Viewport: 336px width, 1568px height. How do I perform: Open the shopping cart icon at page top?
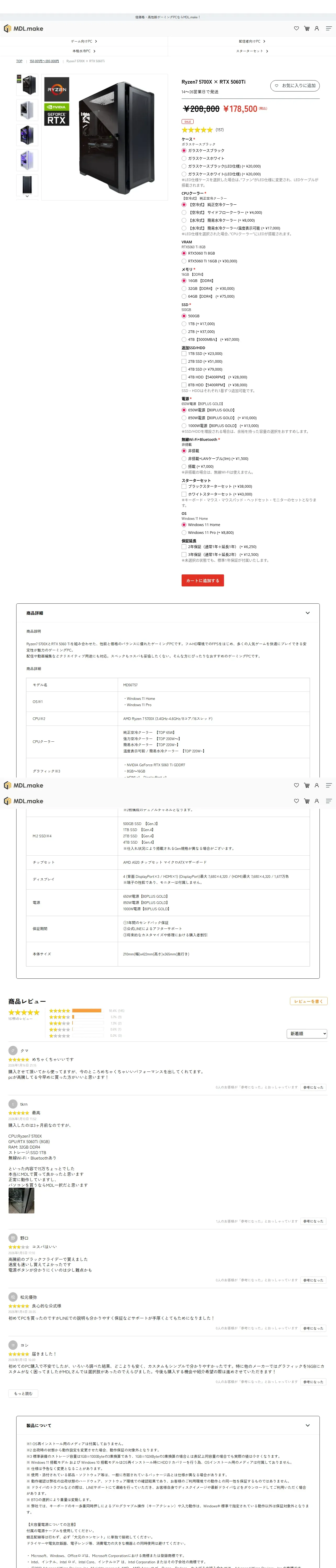(x=307, y=28)
